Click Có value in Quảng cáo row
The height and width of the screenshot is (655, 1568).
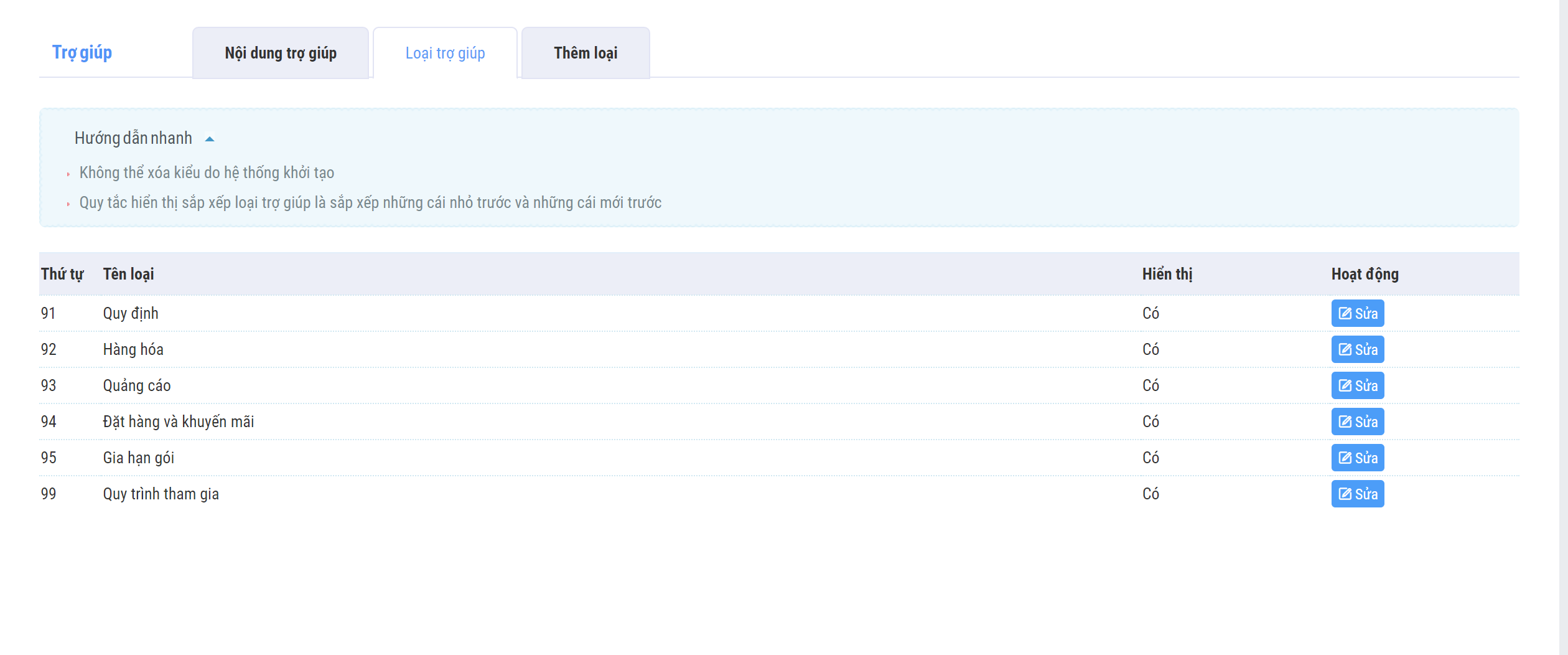(x=1150, y=385)
